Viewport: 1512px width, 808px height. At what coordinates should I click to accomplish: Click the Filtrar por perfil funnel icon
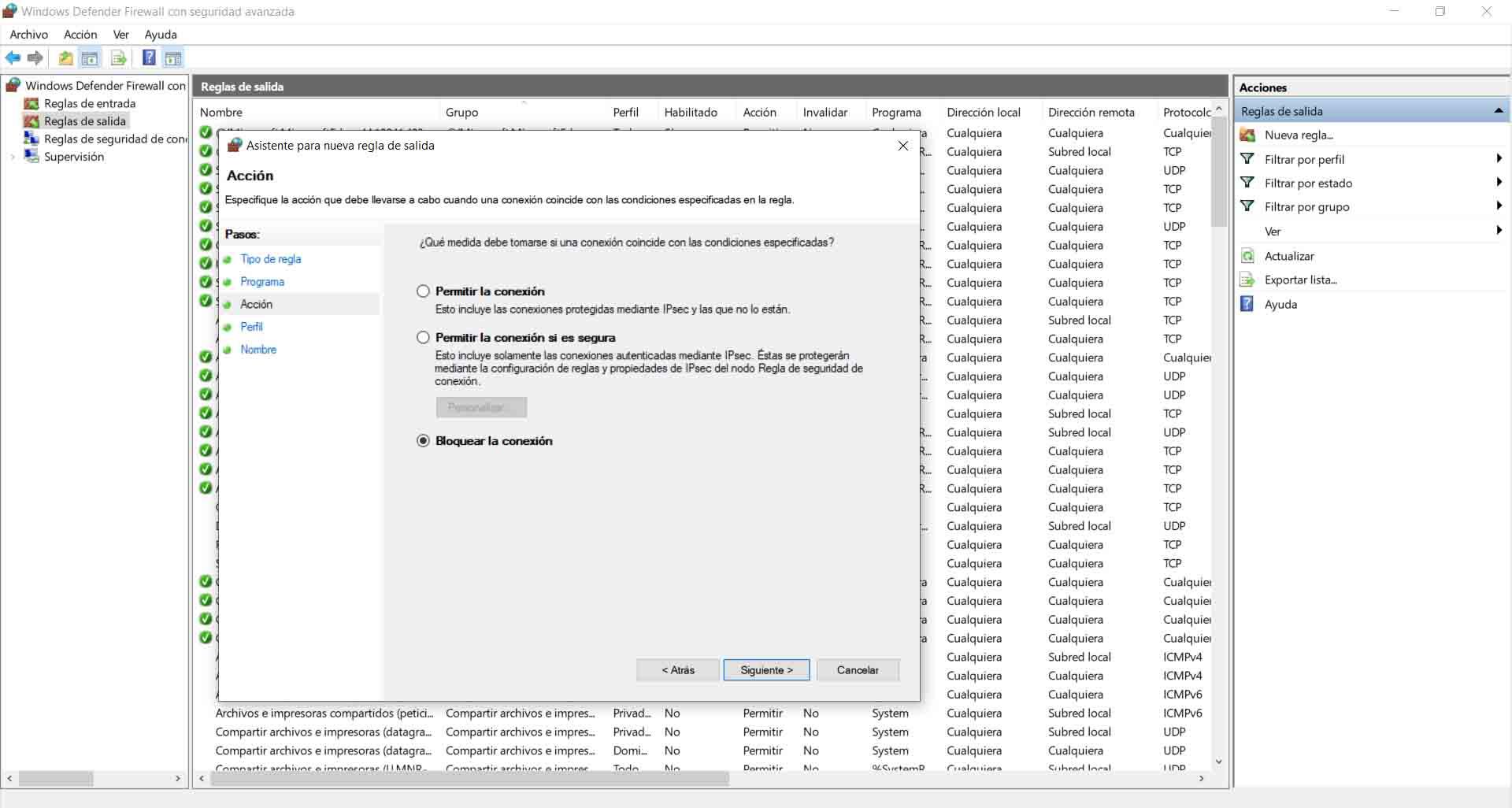pyautogui.click(x=1247, y=159)
